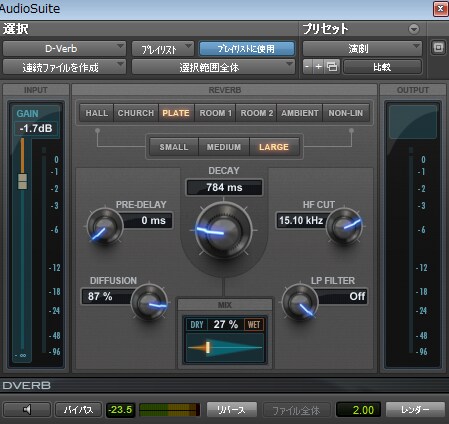Click the リバース reverse button

point(232,409)
